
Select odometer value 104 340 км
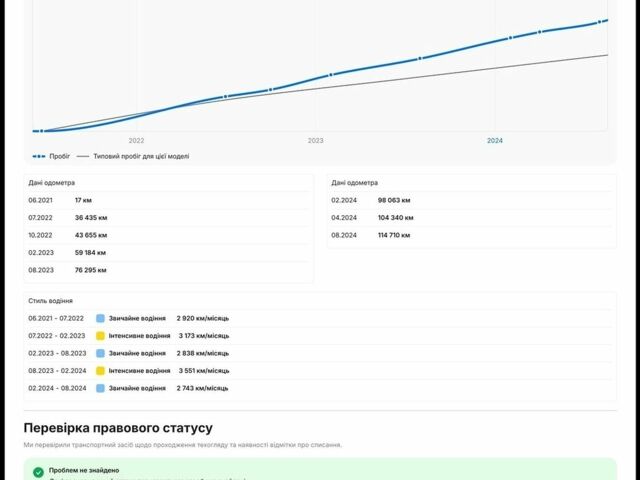coord(396,218)
